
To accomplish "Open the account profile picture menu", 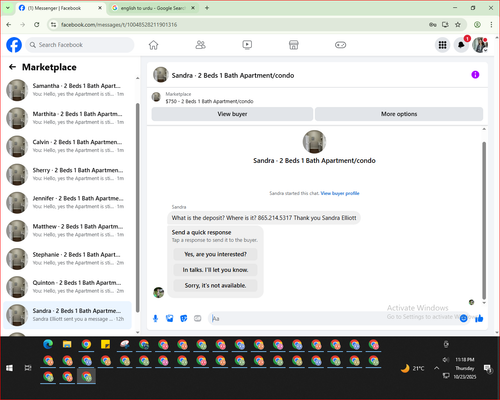I will tap(480, 45).
